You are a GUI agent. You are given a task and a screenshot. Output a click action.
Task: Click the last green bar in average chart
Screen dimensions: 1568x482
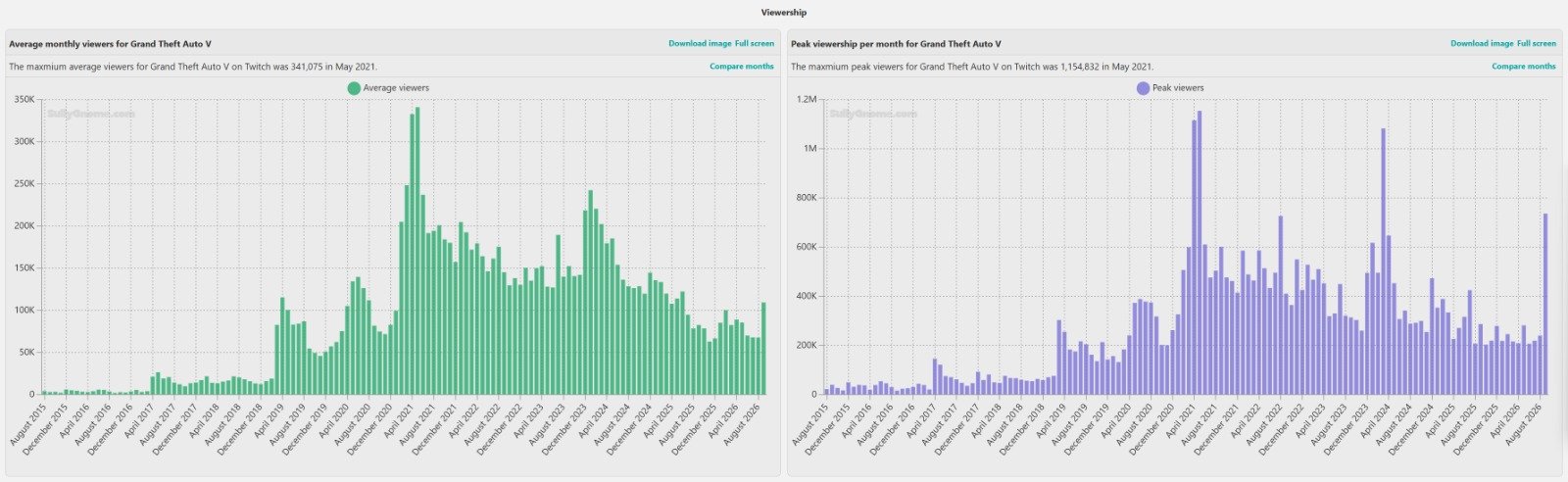coord(763,348)
